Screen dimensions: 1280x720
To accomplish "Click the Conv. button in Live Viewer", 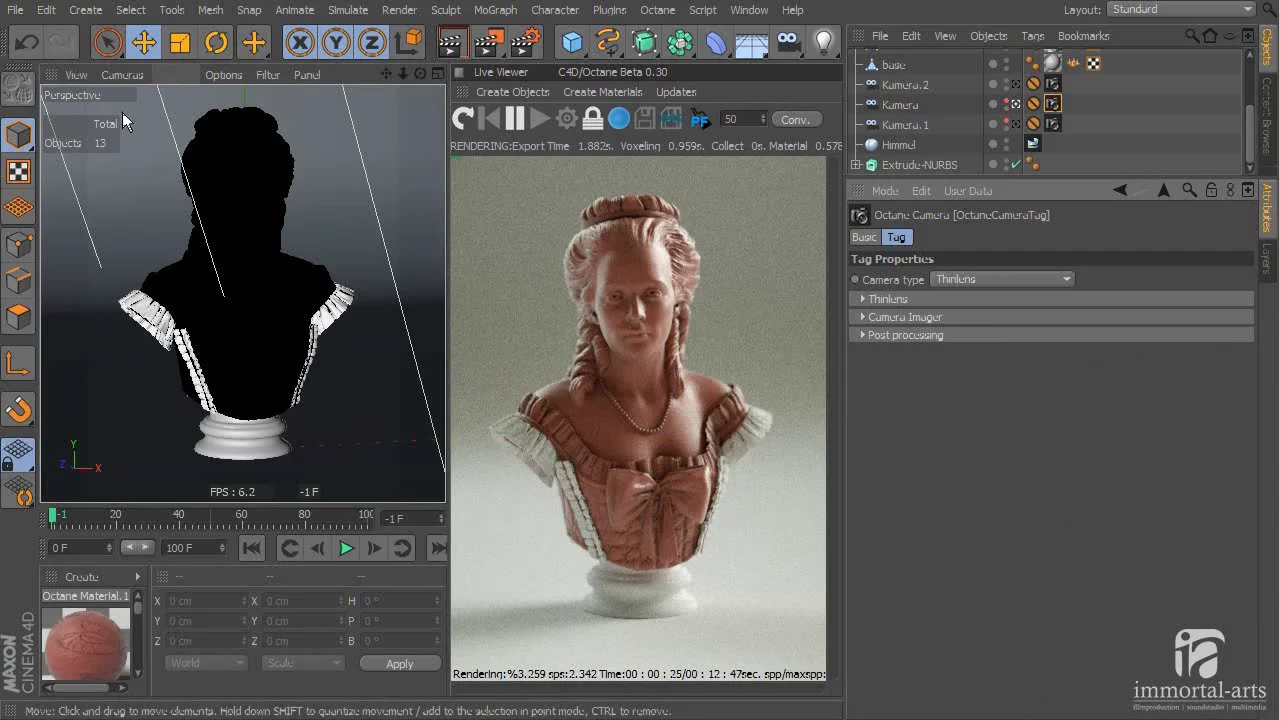I will [795, 119].
